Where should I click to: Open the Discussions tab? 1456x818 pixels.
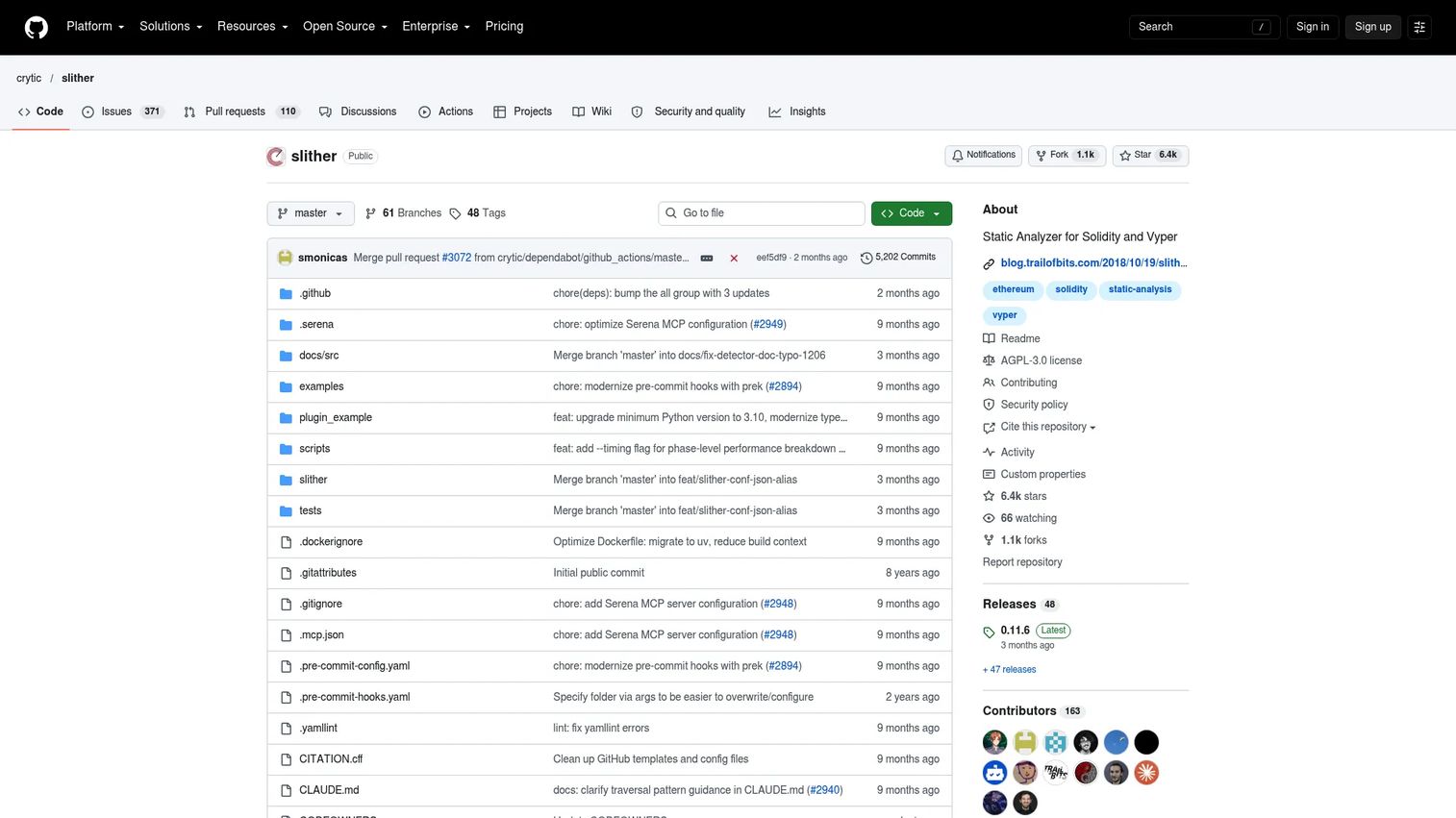click(x=358, y=112)
